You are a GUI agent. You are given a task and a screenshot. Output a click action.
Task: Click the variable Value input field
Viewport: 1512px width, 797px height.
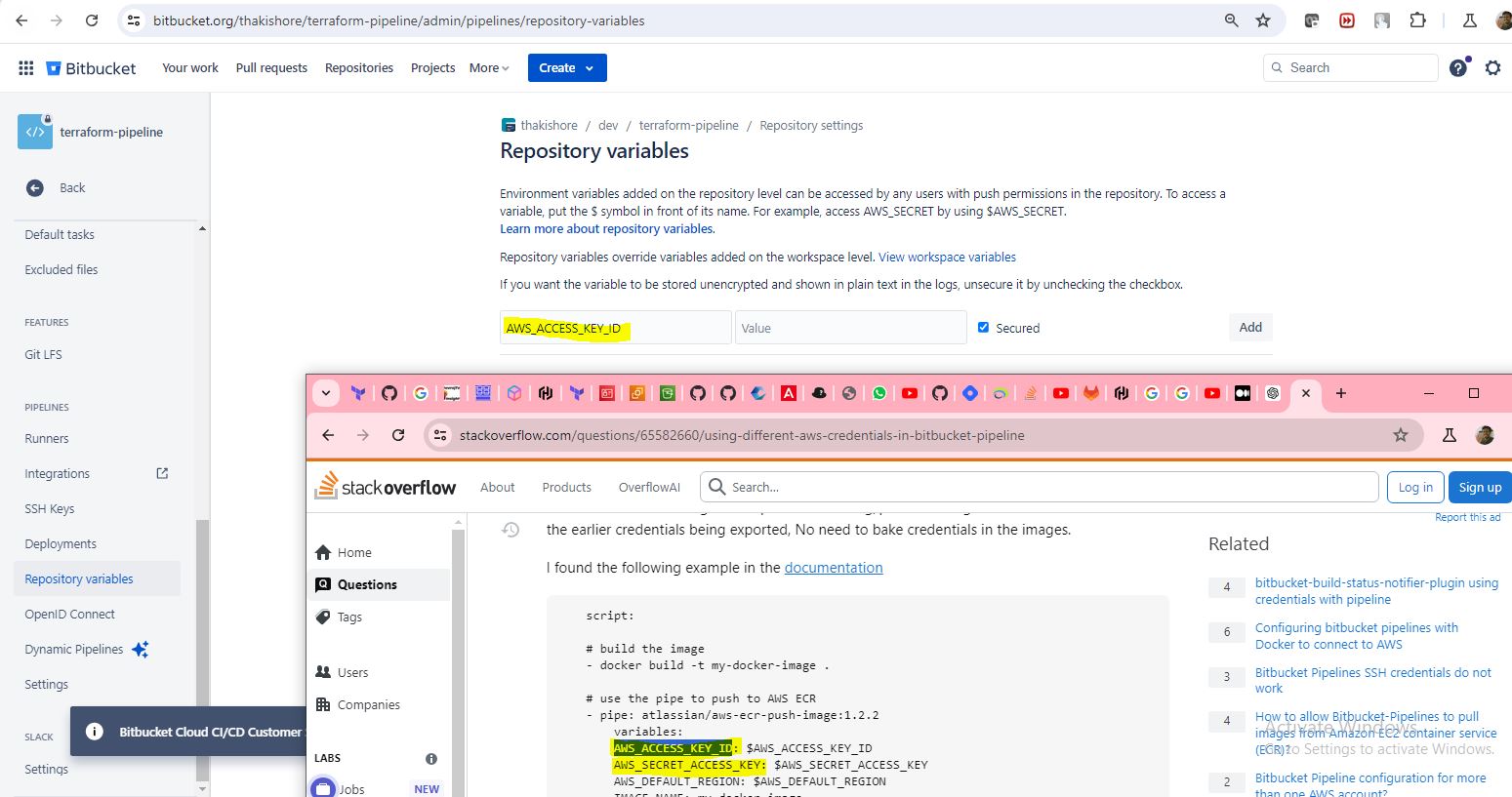pyautogui.click(x=850, y=328)
